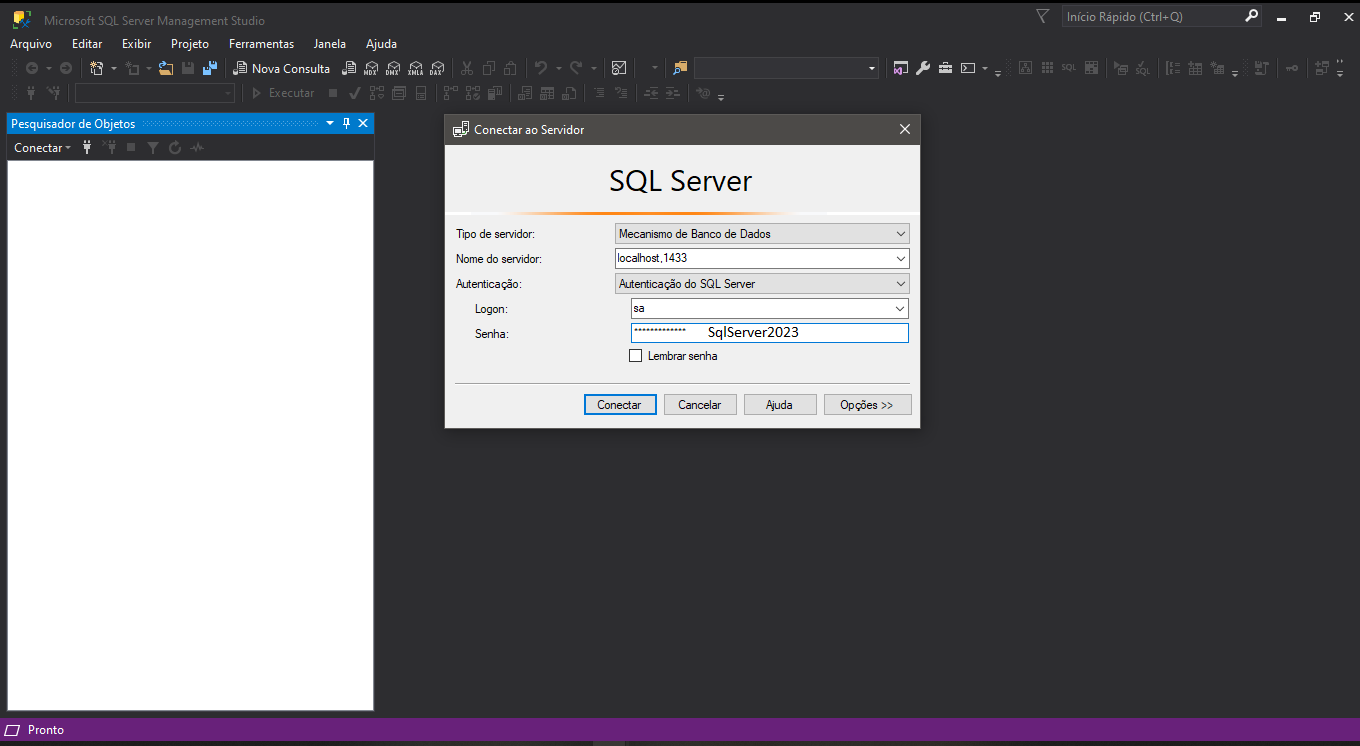Expand the Nome do servidor dropdown arrow
Screen dimensions: 1360x746
click(900, 259)
